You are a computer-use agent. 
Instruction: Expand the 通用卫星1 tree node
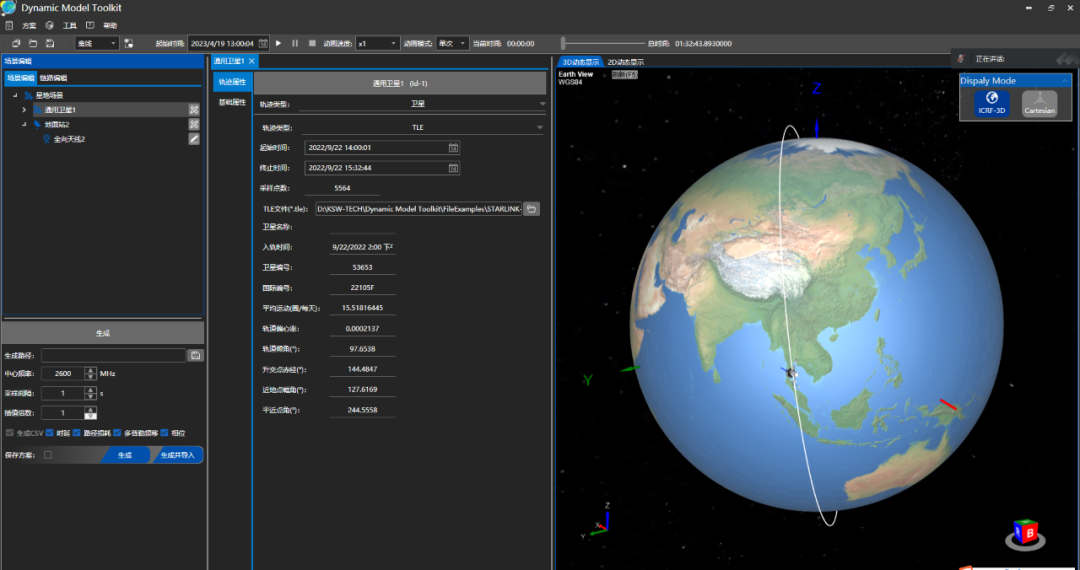tap(25, 110)
